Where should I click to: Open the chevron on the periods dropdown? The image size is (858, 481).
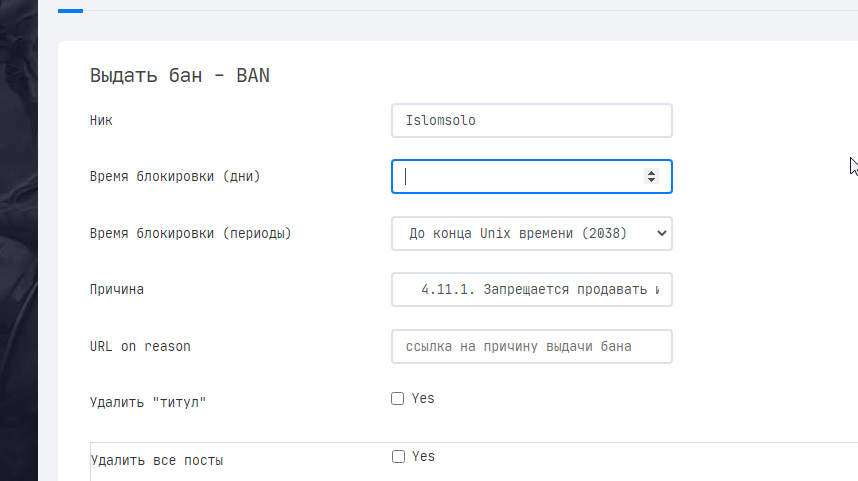[x=662, y=234]
